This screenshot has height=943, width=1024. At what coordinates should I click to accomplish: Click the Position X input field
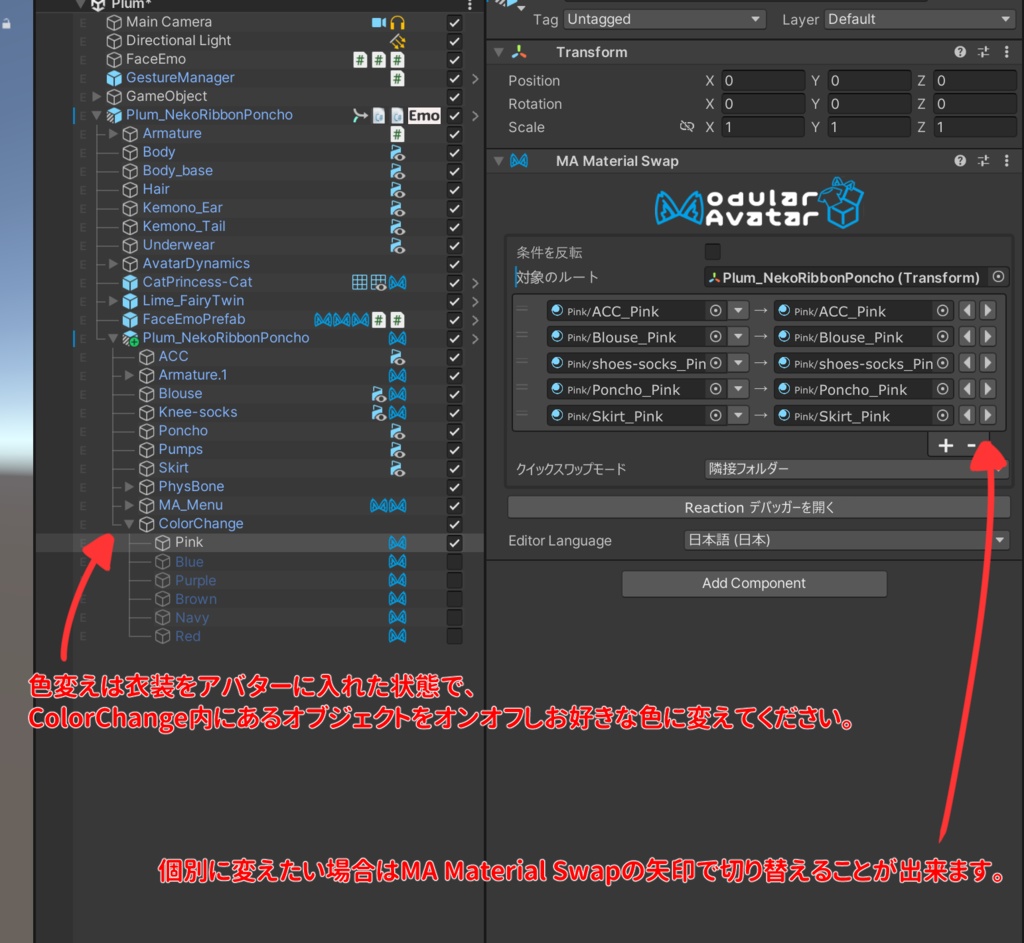762,80
